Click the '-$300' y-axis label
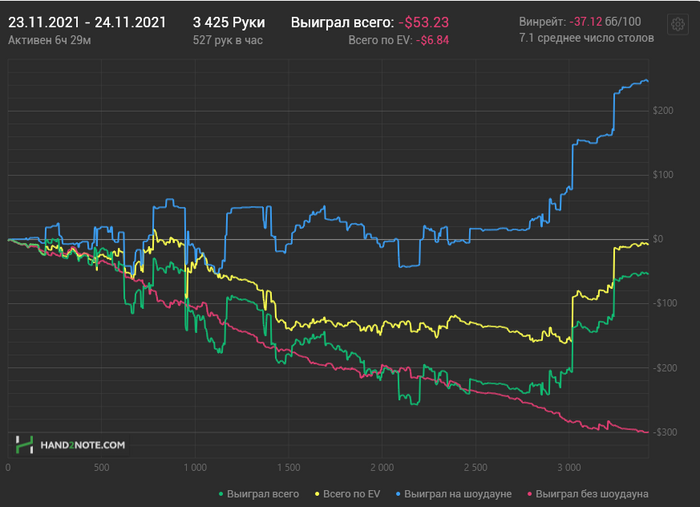 click(x=665, y=432)
